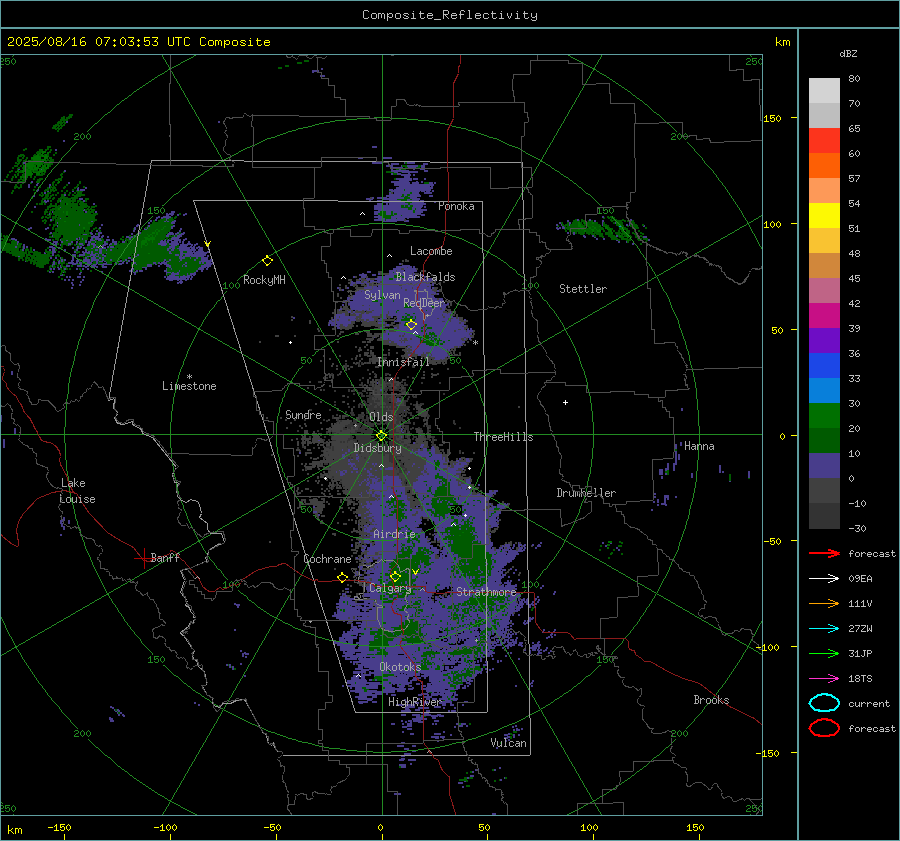Screen dimensions: 900x841
Task: Click the green 31JP arrow icon
Action: coord(824,653)
